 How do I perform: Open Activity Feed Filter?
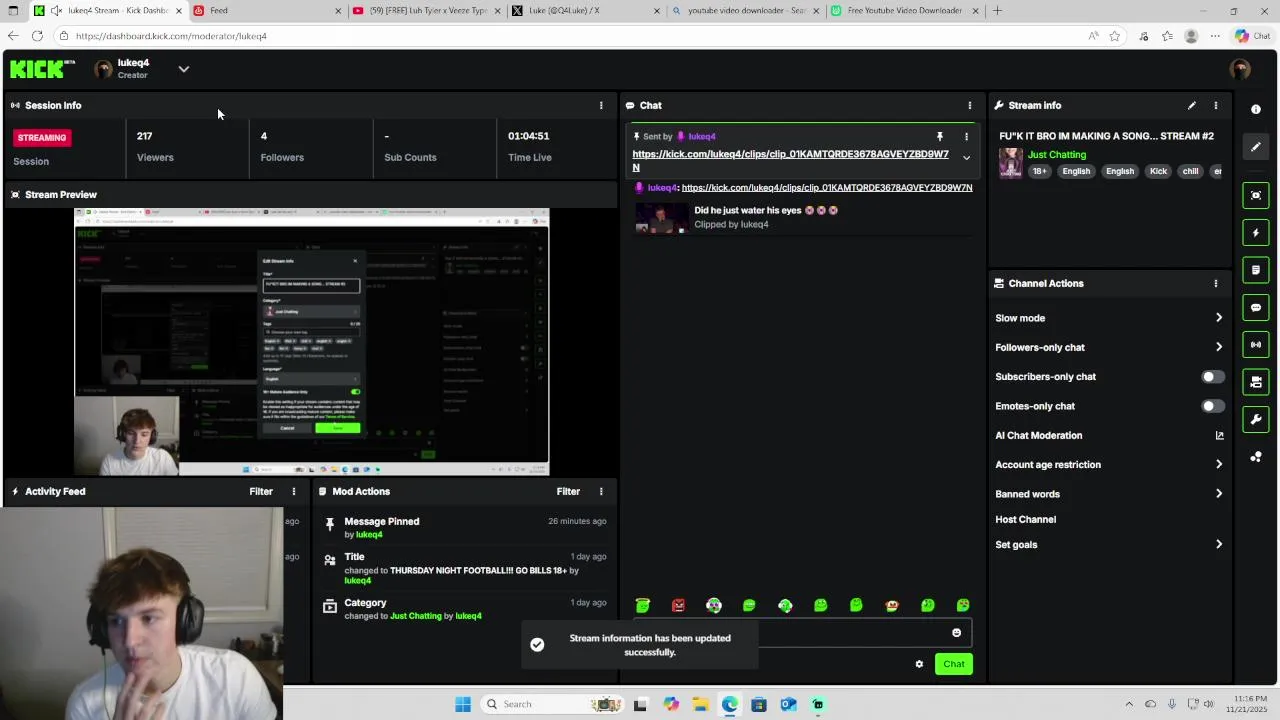[261, 491]
